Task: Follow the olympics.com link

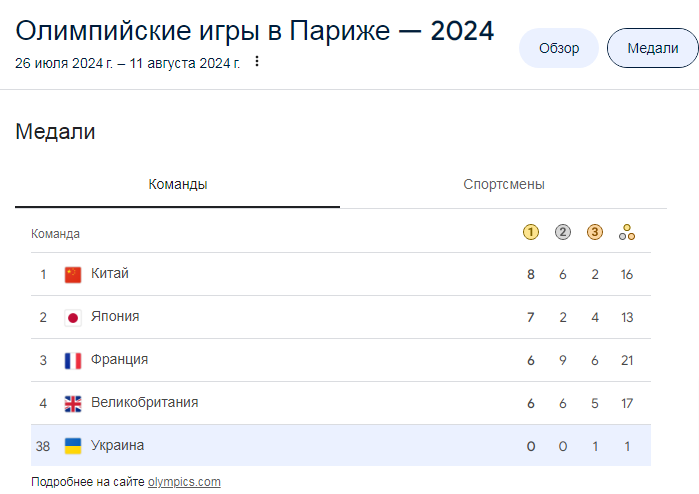Action: click(x=184, y=482)
